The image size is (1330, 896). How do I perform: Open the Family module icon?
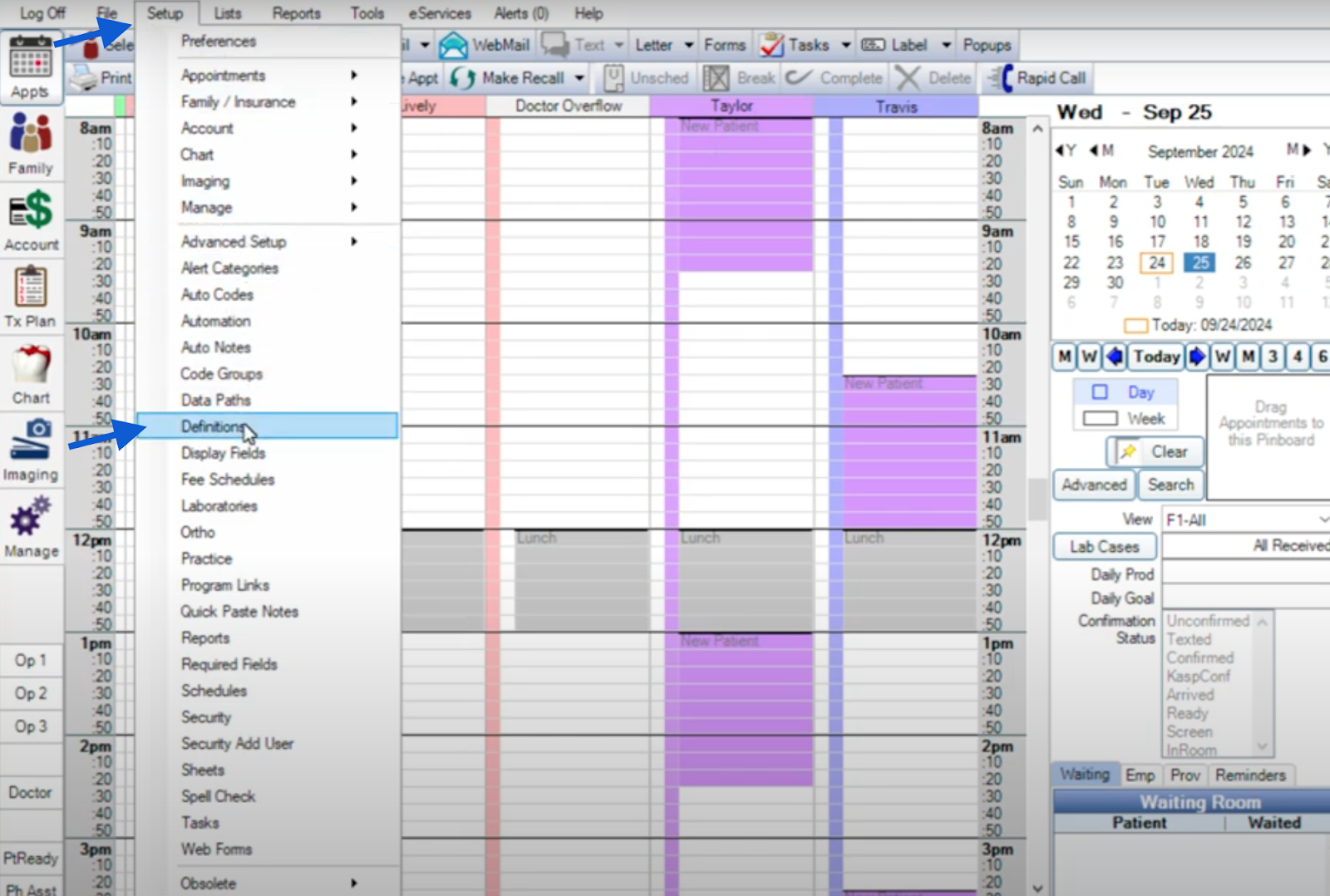pos(31,135)
